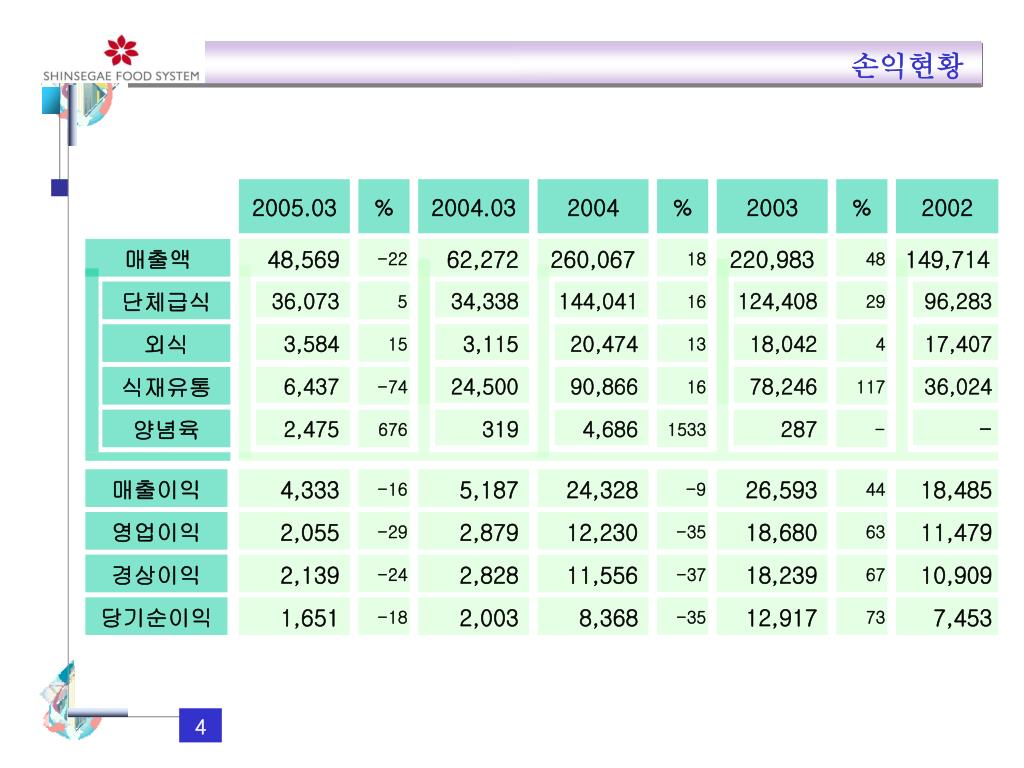The height and width of the screenshot is (768, 1024).
Task: Click the 손익현황 slide title
Action: point(907,65)
